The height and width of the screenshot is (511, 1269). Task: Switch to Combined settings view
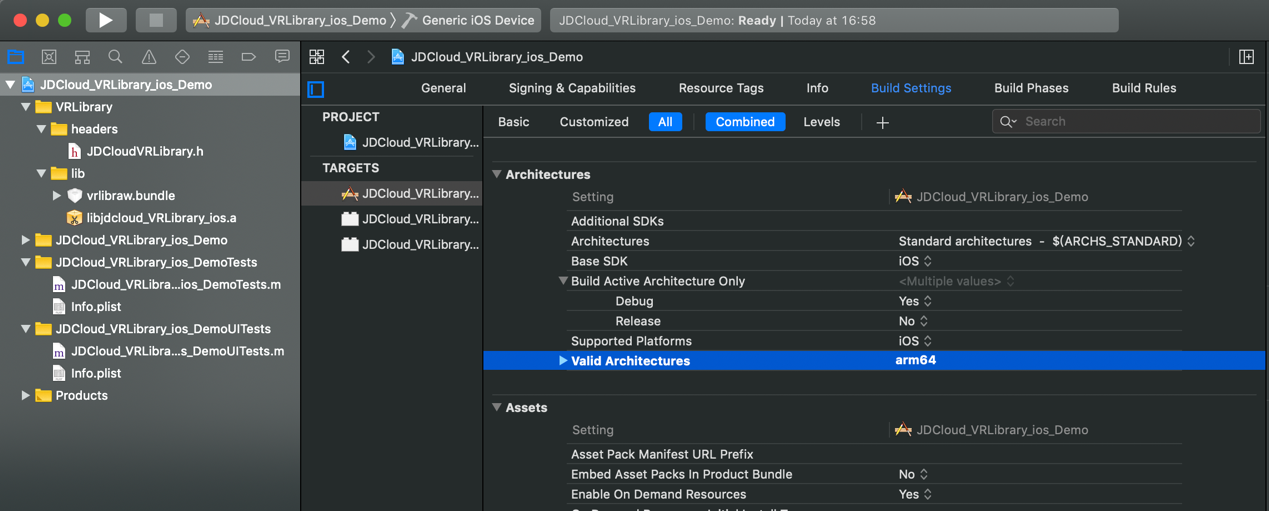tap(745, 122)
